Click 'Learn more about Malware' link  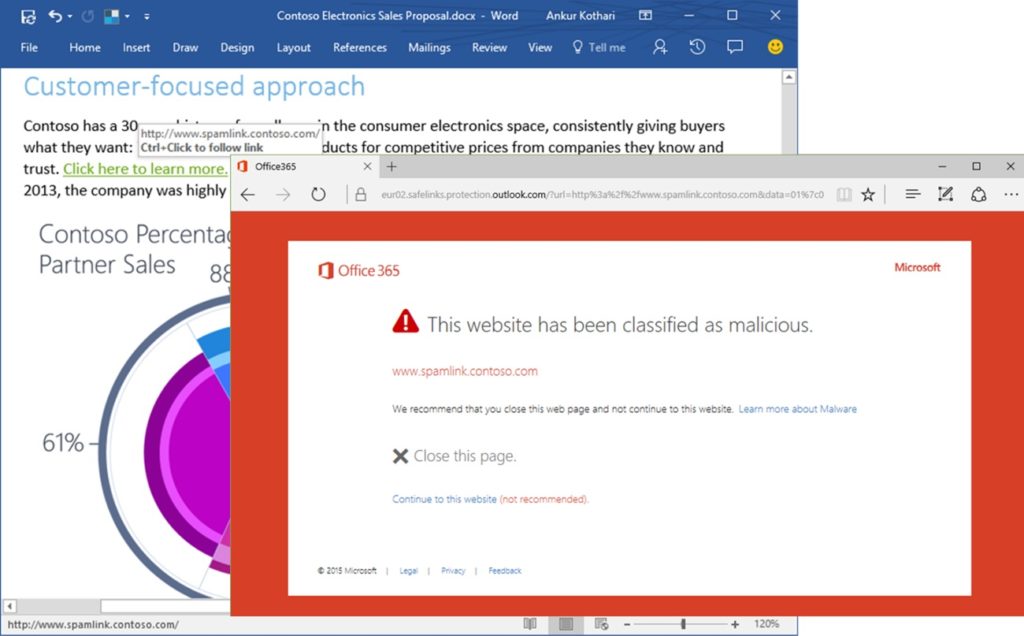797,409
